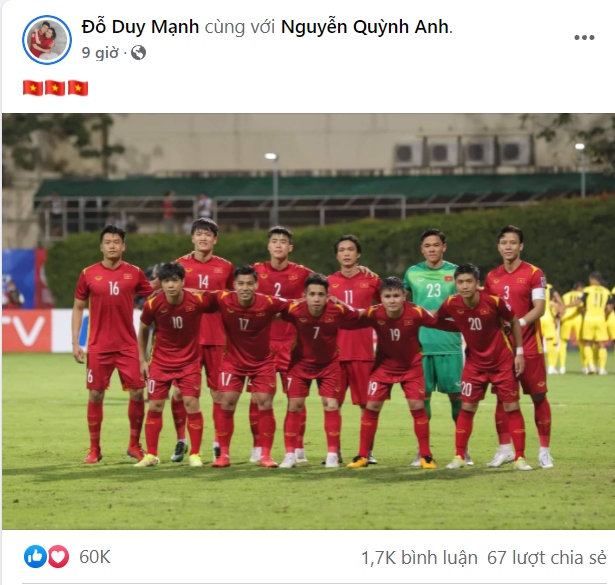This screenshot has width=615, height=585.
Task: Open the team photo in full view
Action: point(308,322)
